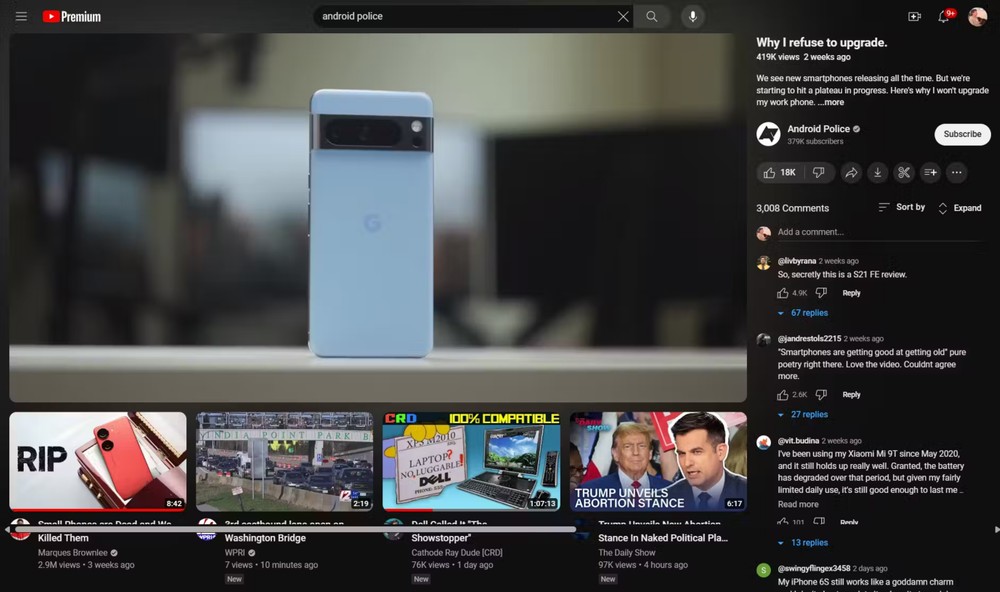The width and height of the screenshot is (1000, 592).
Task: Like @livbyrana's comment
Action: pyautogui.click(x=783, y=293)
